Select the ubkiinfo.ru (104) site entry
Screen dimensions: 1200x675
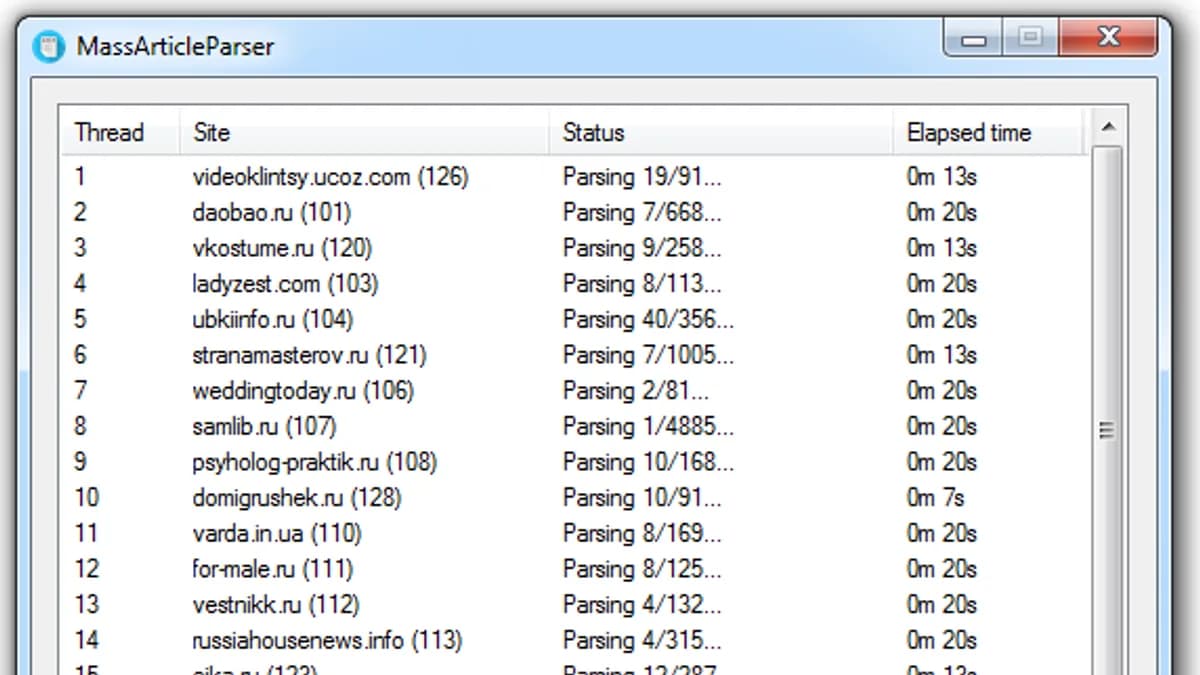click(x=272, y=320)
